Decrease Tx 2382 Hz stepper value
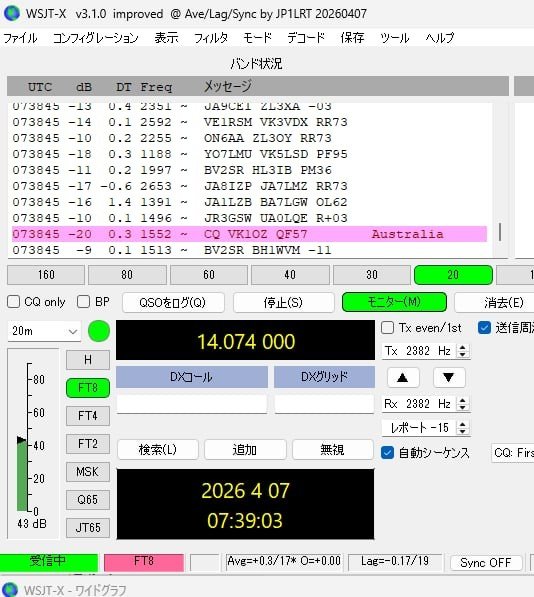This screenshot has height=597, width=534. [463, 355]
